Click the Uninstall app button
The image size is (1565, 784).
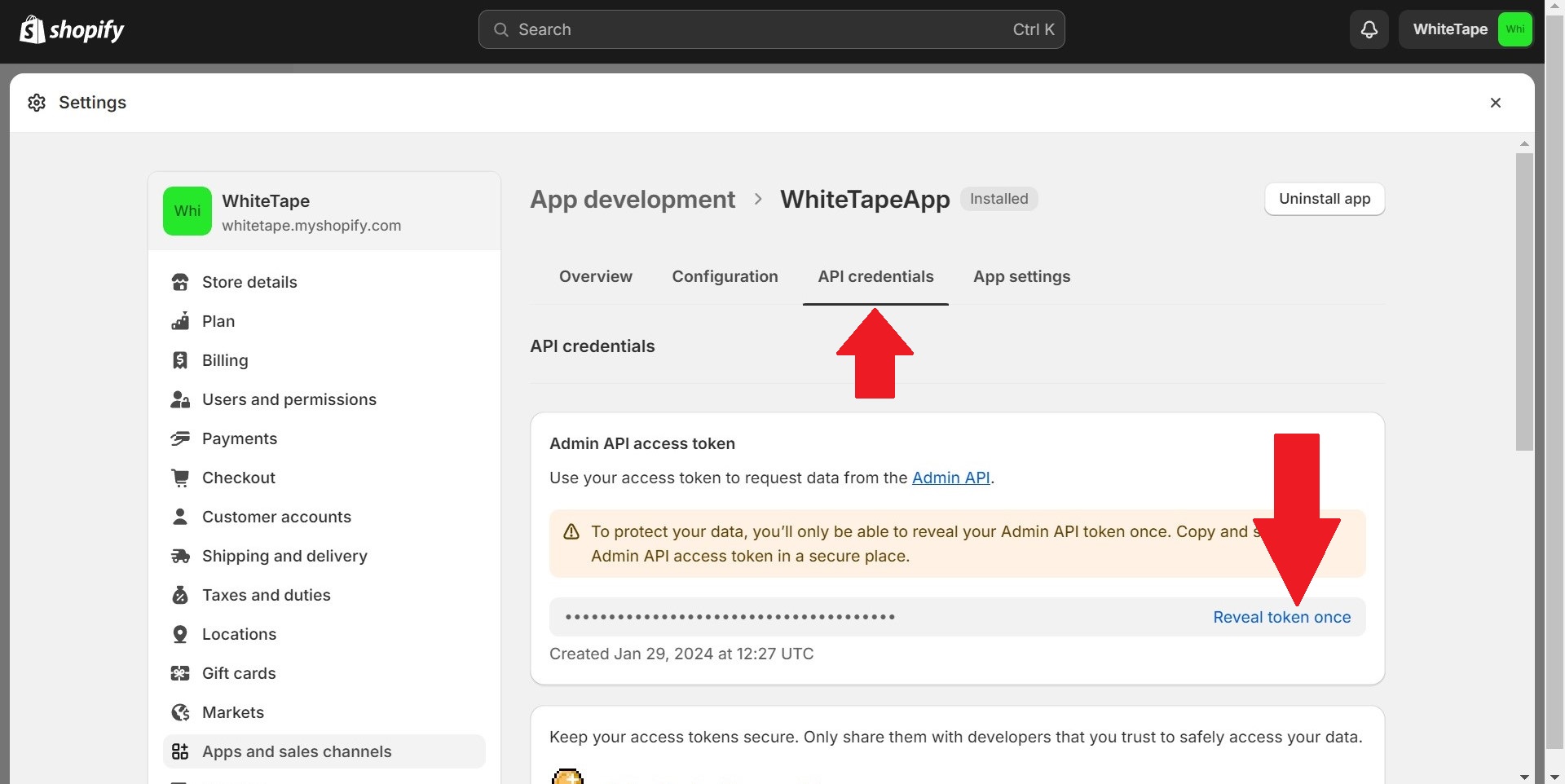tap(1325, 199)
